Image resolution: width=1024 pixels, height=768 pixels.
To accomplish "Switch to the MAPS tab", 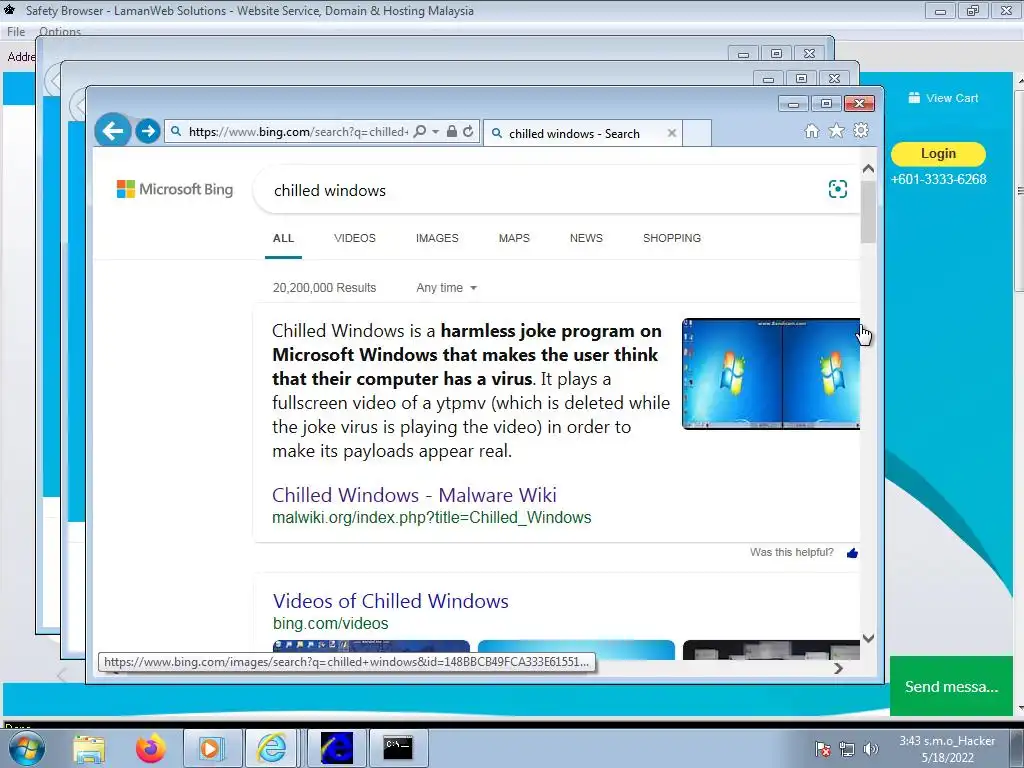I will 514,238.
